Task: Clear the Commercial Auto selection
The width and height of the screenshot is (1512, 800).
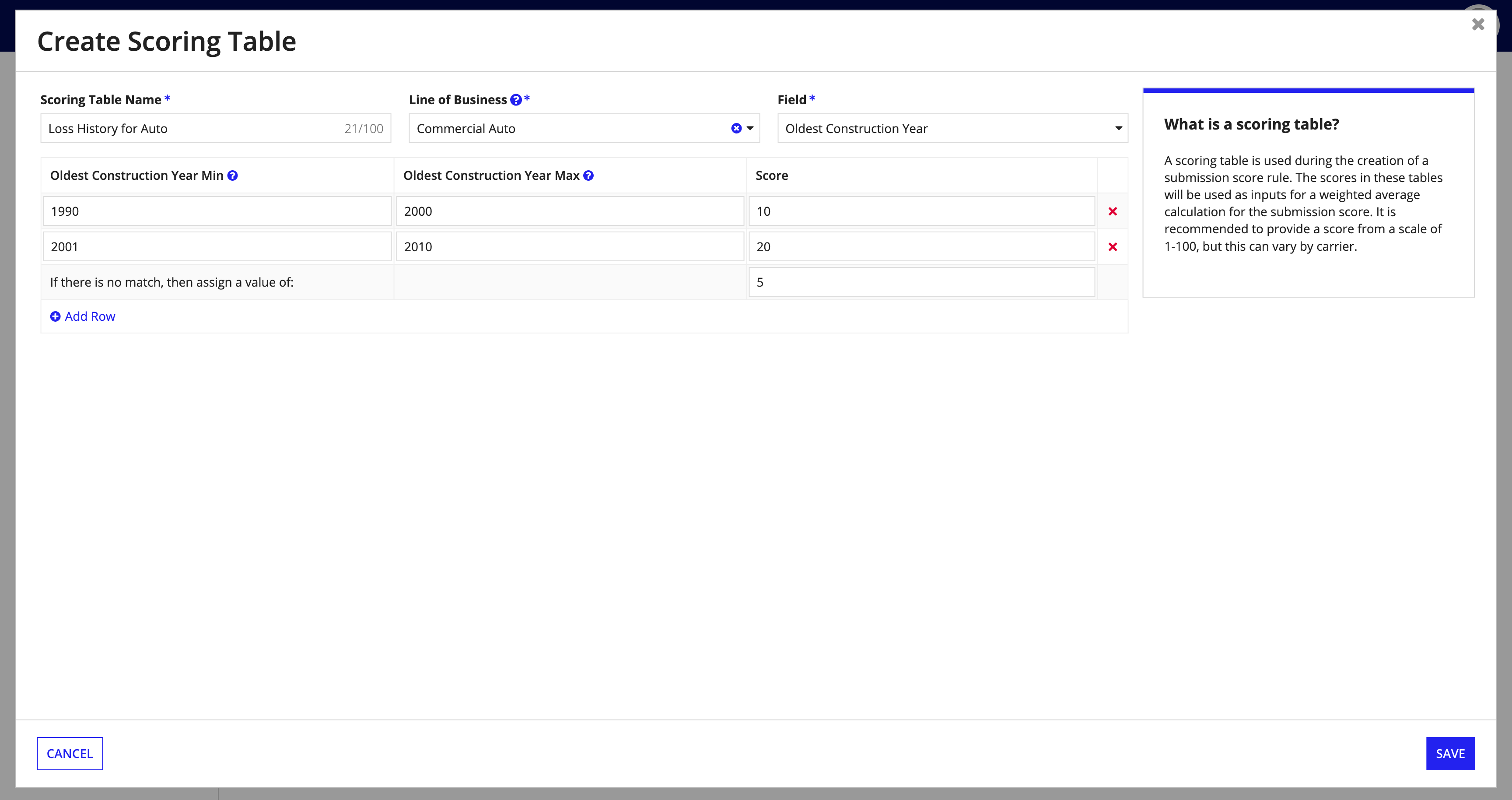Action: (736, 129)
